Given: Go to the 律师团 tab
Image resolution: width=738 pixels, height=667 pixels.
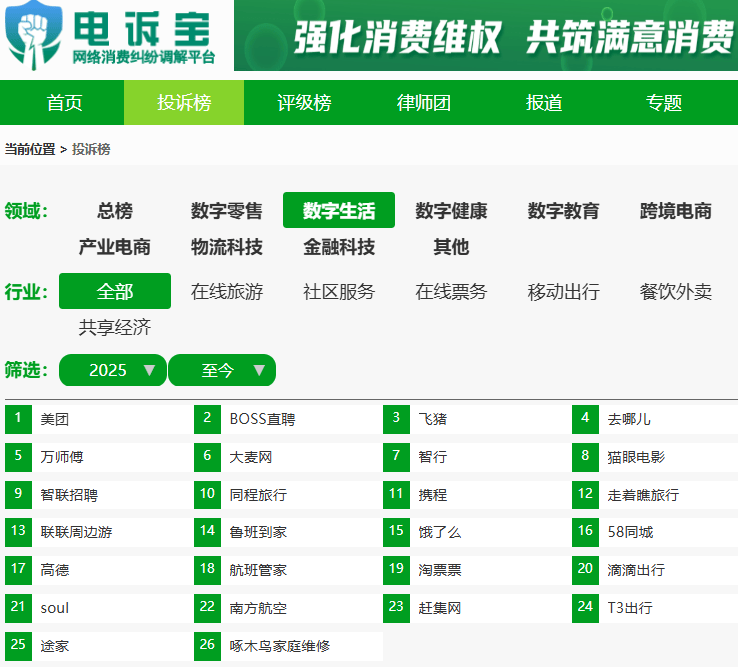Looking at the screenshot, I should [424, 103].
